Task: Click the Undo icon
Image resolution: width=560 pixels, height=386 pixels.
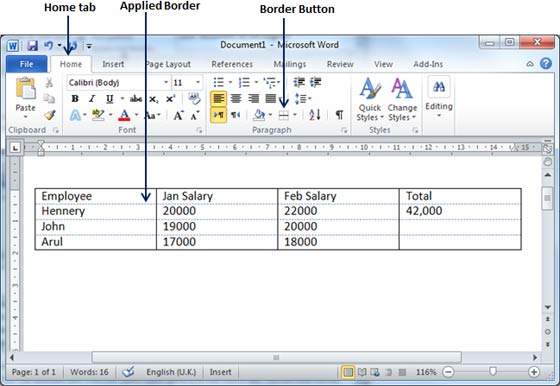Action: point(48,45)
